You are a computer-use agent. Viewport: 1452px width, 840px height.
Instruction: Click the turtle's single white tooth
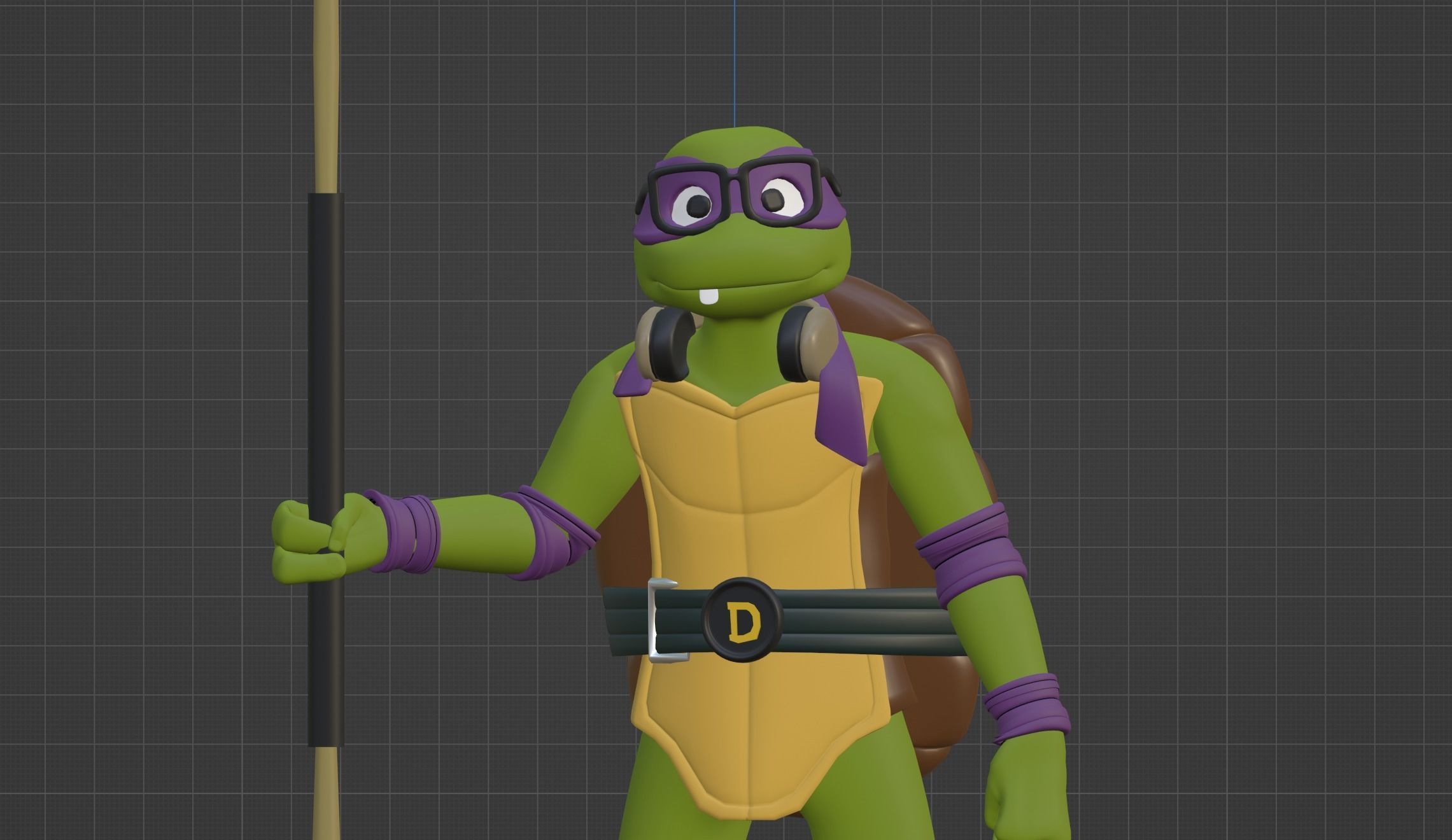click(709, 297)
